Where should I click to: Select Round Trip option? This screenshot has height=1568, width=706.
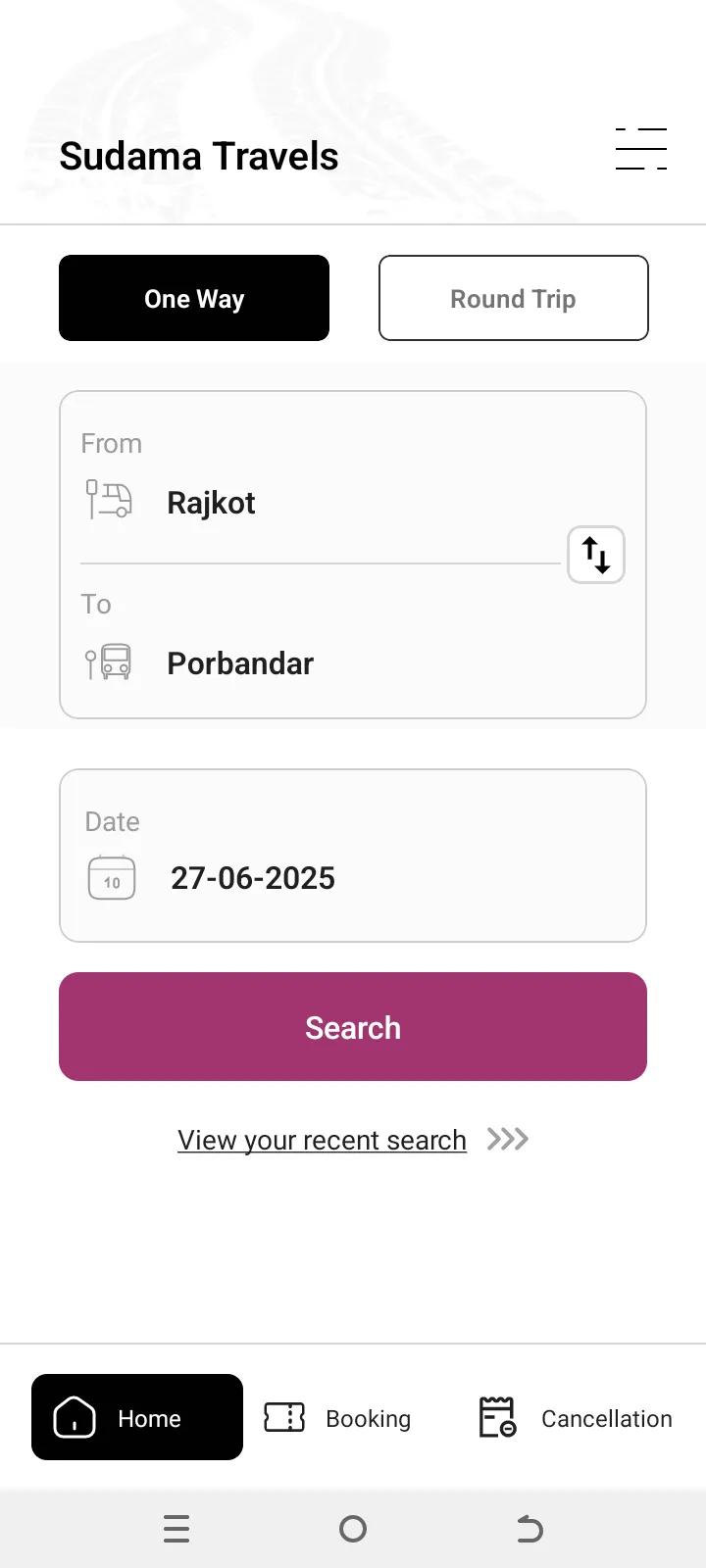514,299
